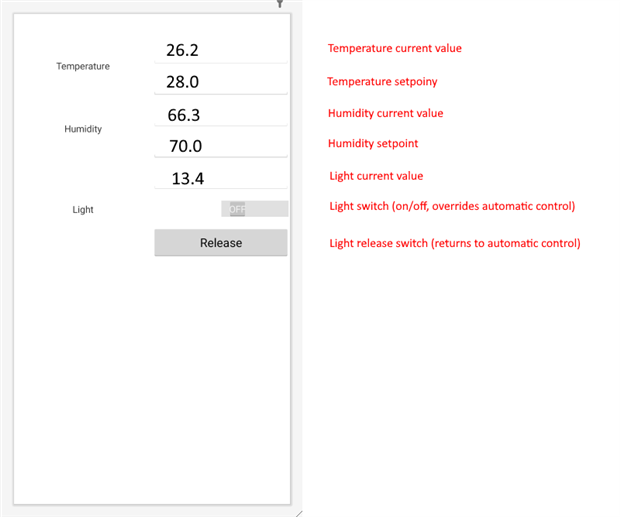
Task: Click the 'Humidity current value' annotation
Action: point(386,113)
